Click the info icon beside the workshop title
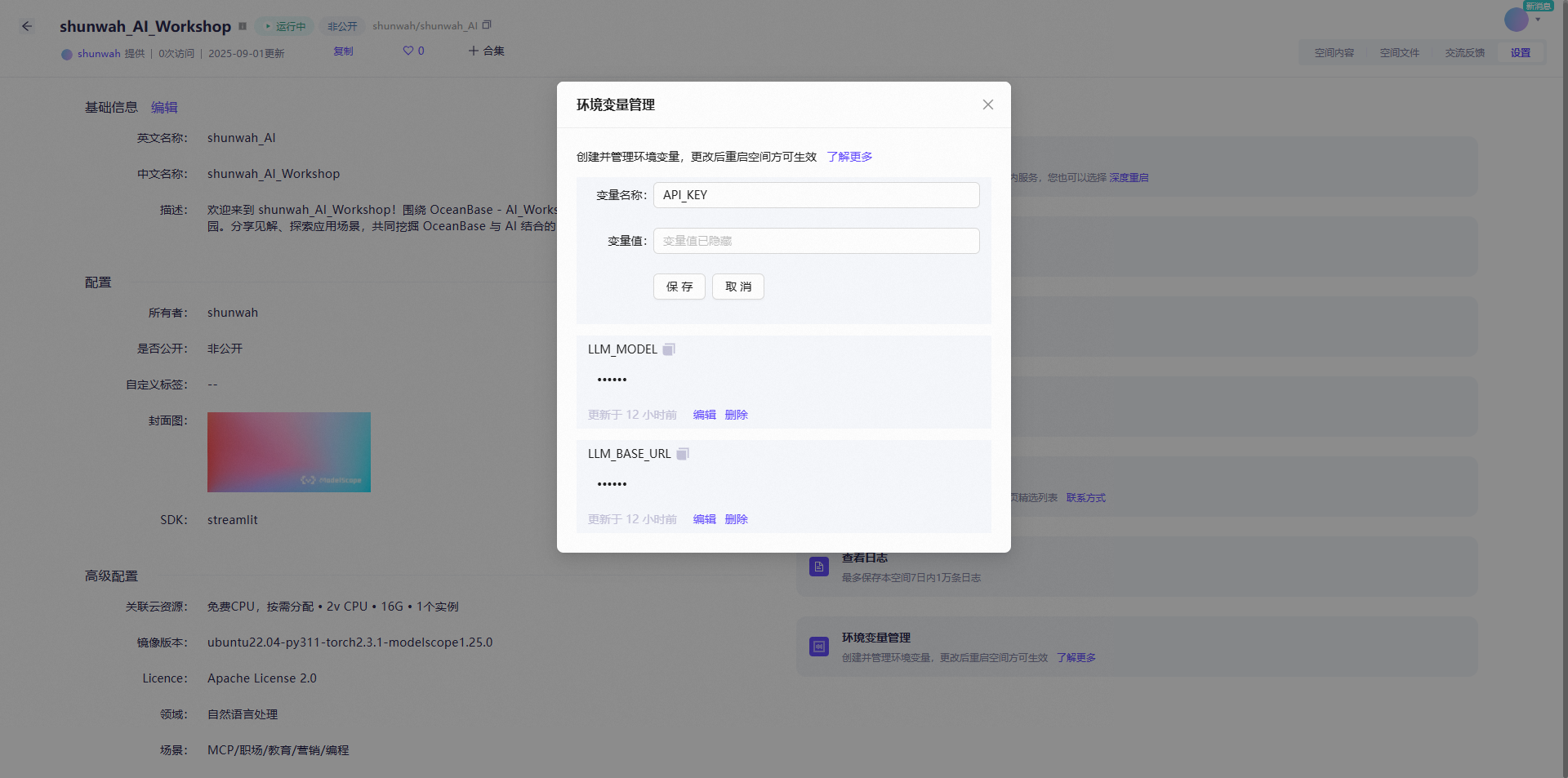The image size is (1568, 778). 243,26
